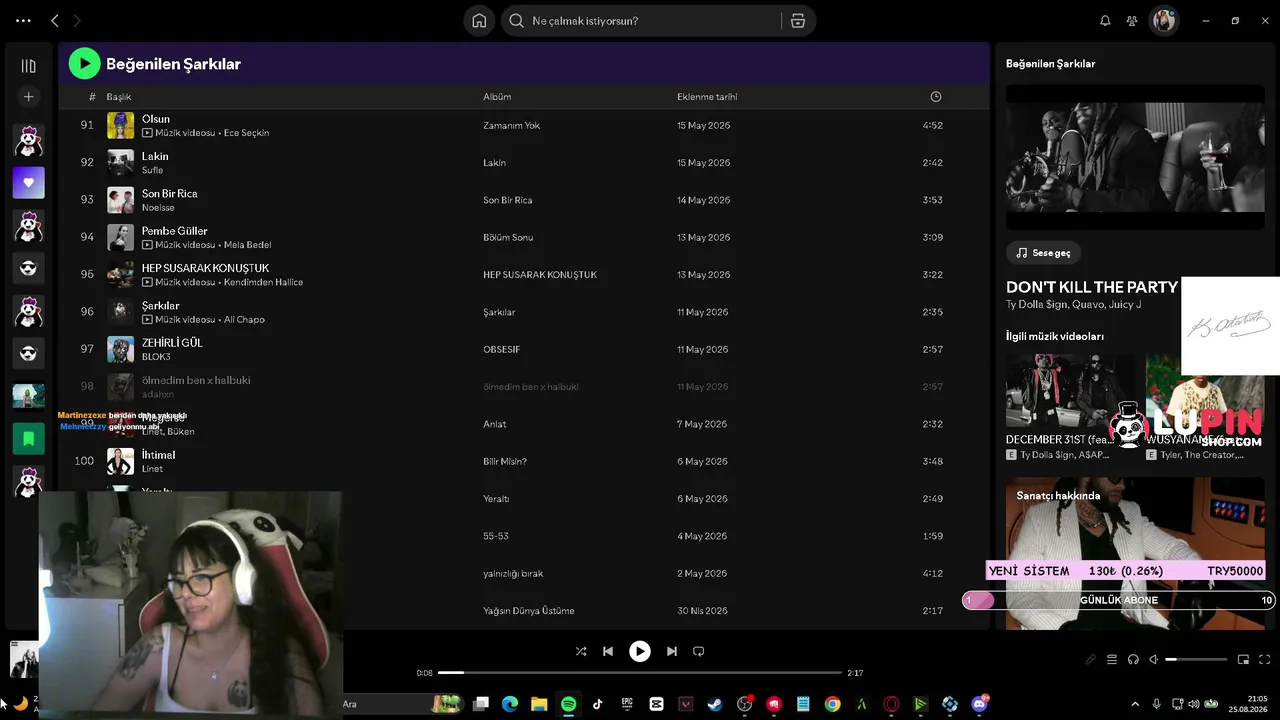The image size is (1280, 720).
Task: Open the artist link Ece Seçkin
Action: 246,133
